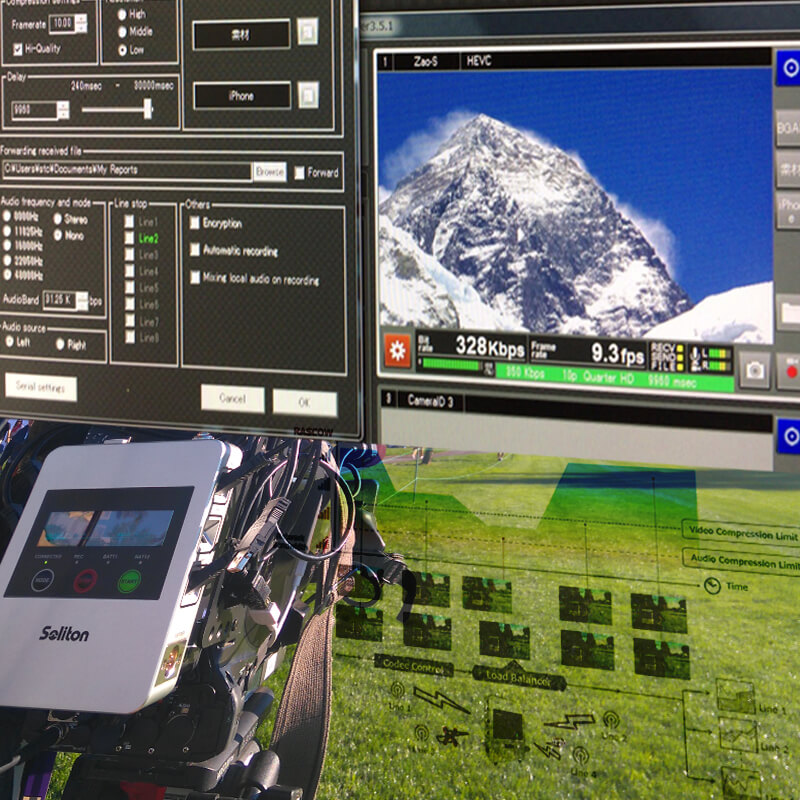Increase Framerate with its spinner arrow
800x800 pixels.
81,20
